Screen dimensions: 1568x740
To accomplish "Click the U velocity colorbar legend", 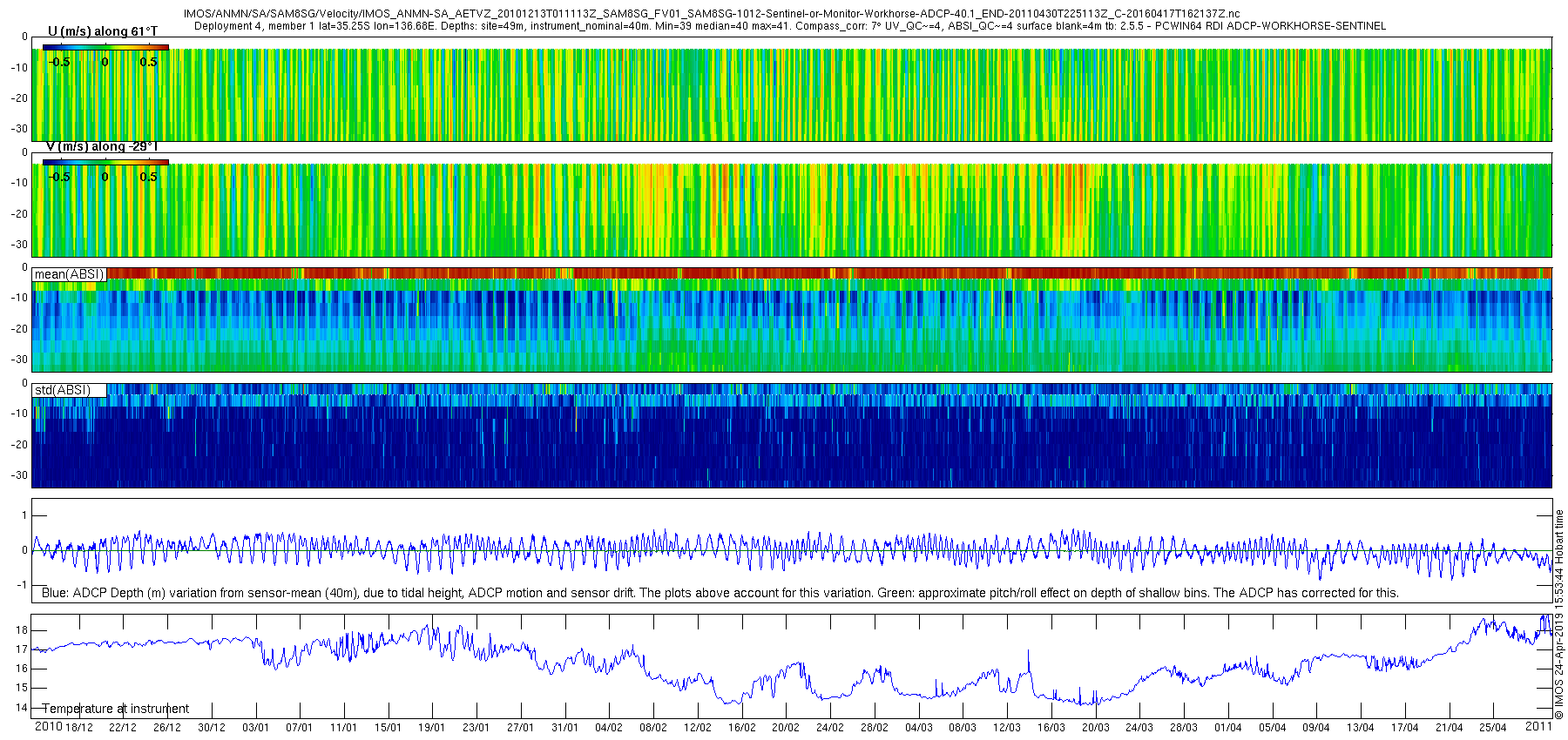I will coord(105,47).
